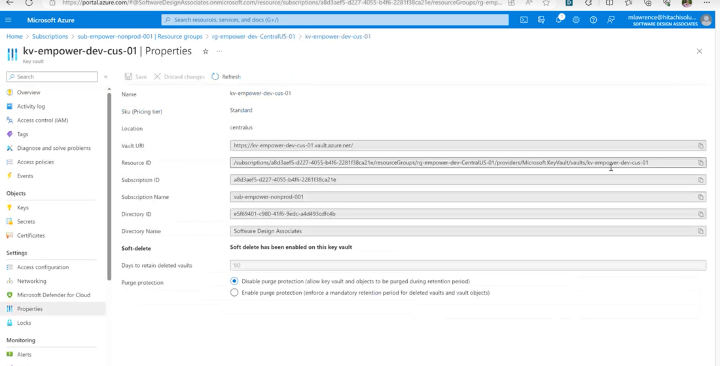720x366 pixels.
Task: Open Keys under Objects
Action: [x=22, y=208]
